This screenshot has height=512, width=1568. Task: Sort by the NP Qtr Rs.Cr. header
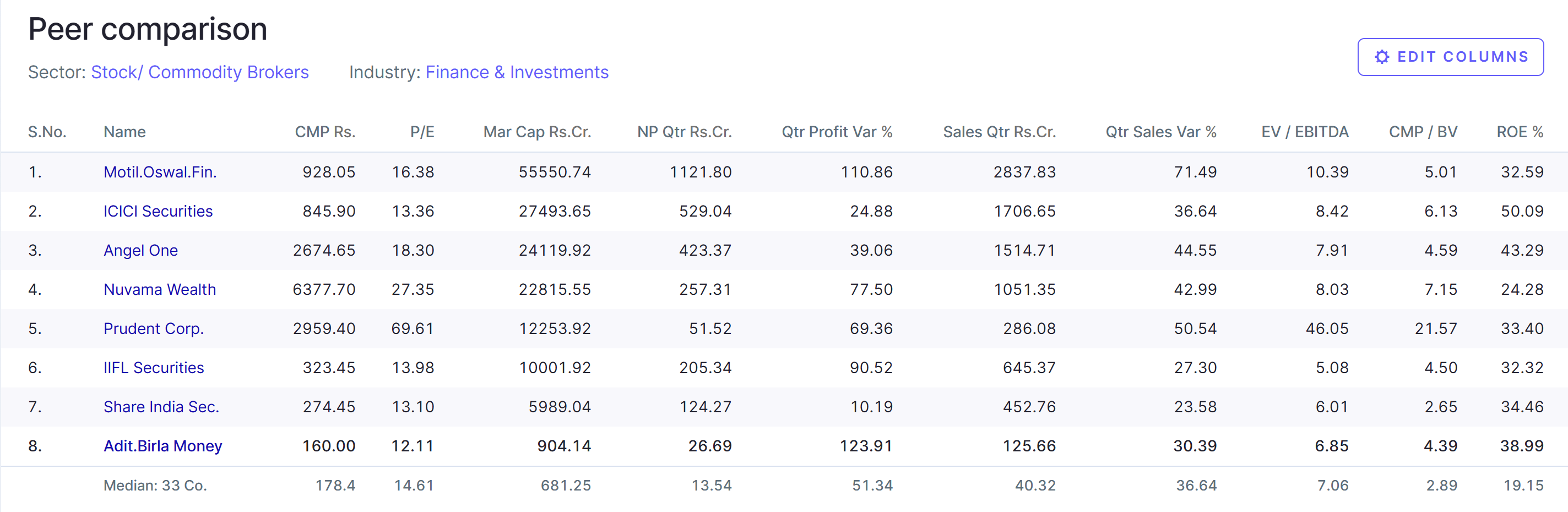pyautogui.click(x=684, y=132)
